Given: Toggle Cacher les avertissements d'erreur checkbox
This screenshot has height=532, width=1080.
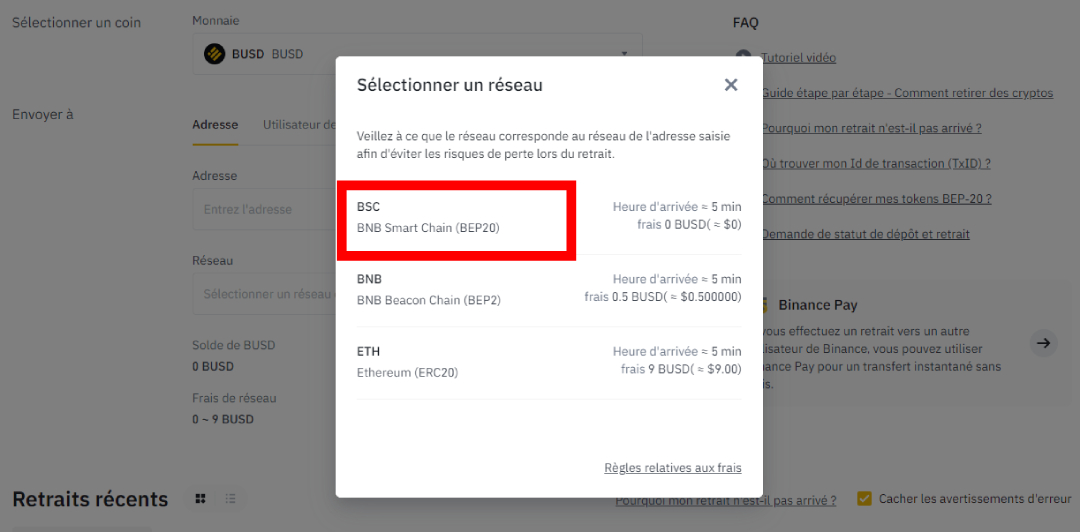Looking at the screenshot, I should (x=864, y=498).
